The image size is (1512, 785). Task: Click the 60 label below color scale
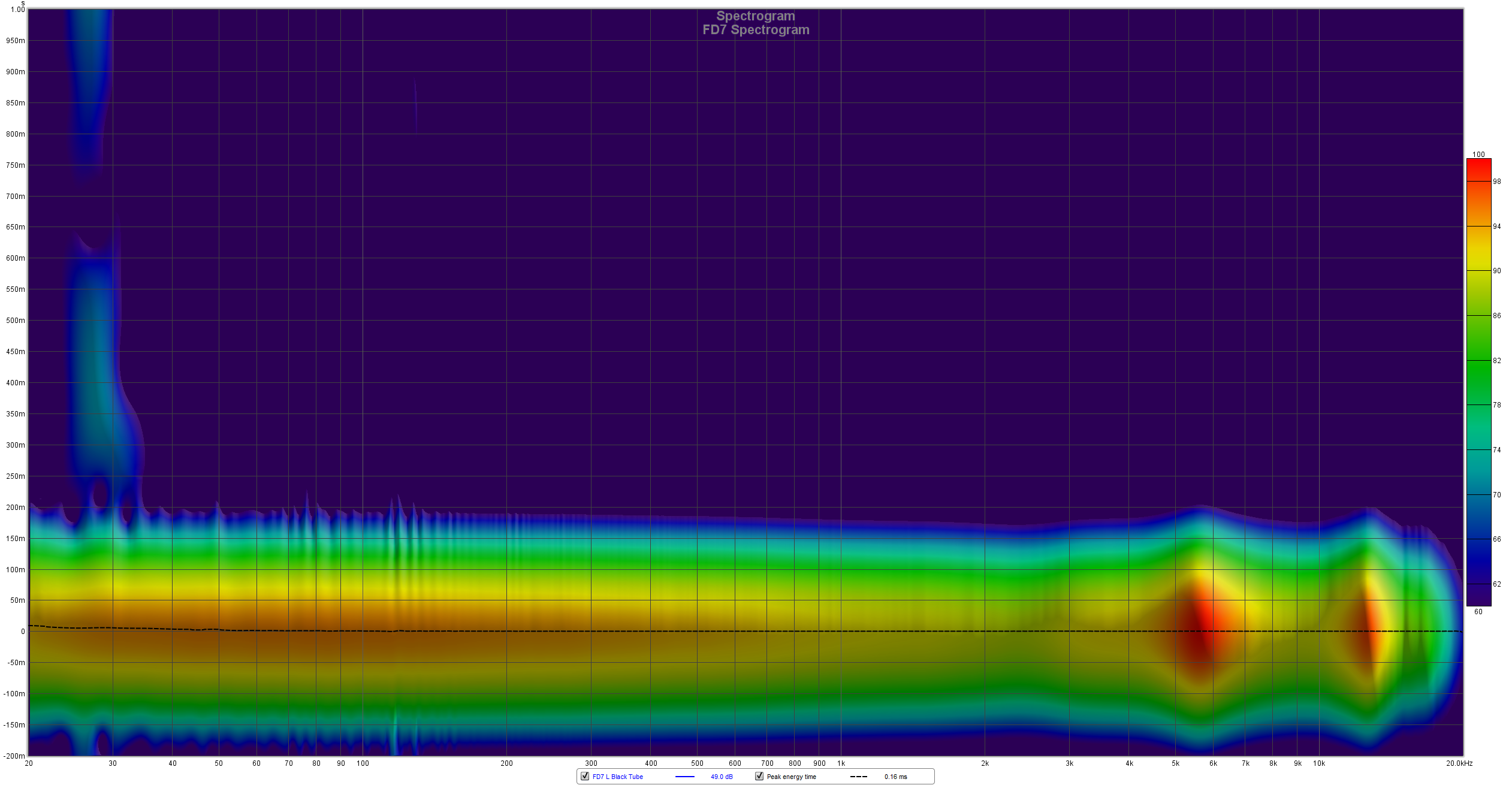point(1478,612)
